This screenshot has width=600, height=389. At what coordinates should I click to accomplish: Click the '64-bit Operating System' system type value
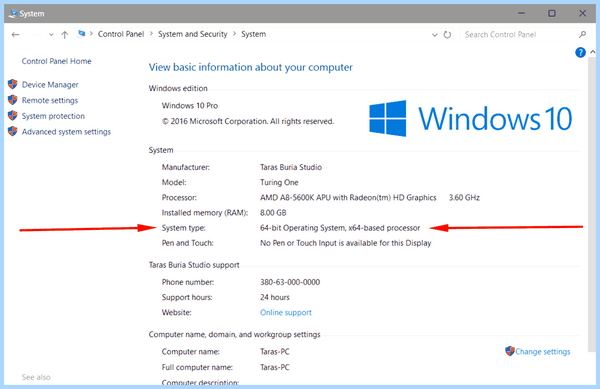point(340,228)
